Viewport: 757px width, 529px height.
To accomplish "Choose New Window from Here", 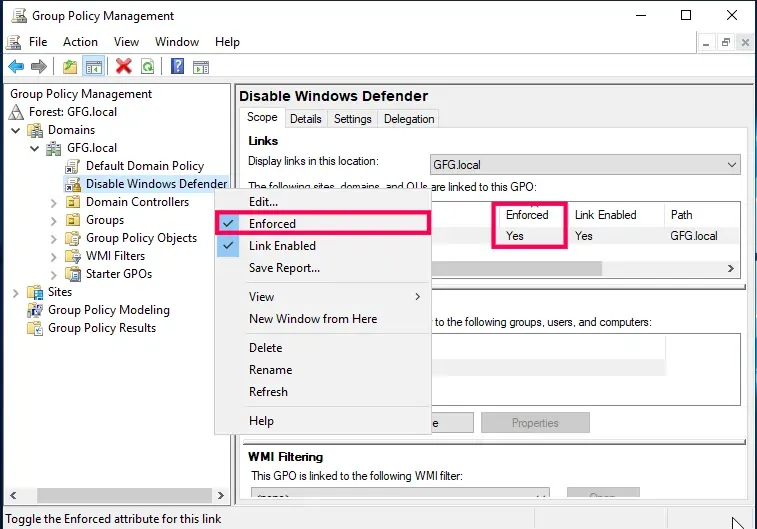I will 322,319.
